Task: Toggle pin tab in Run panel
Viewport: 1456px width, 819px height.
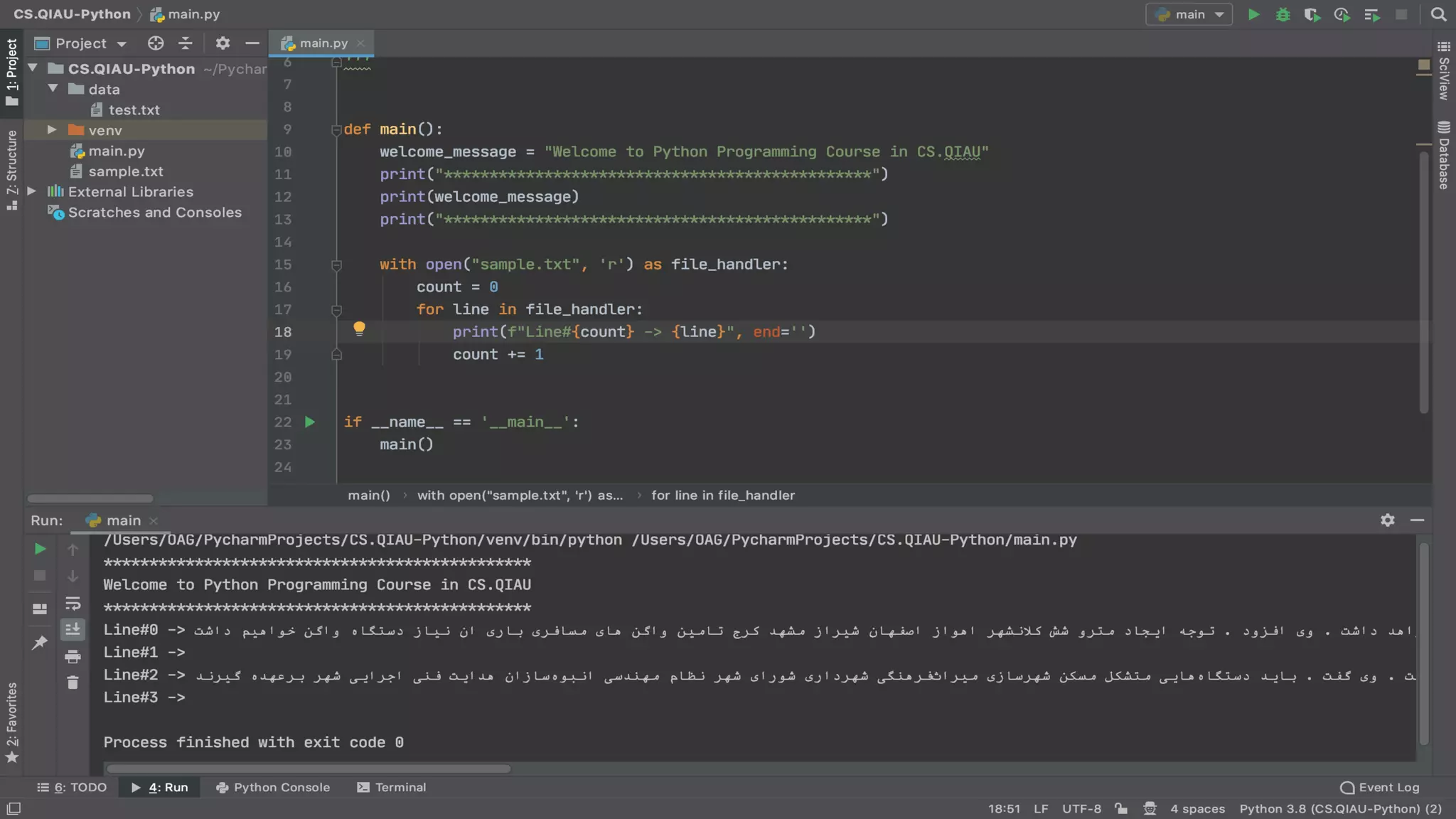Action: [40, 643]
